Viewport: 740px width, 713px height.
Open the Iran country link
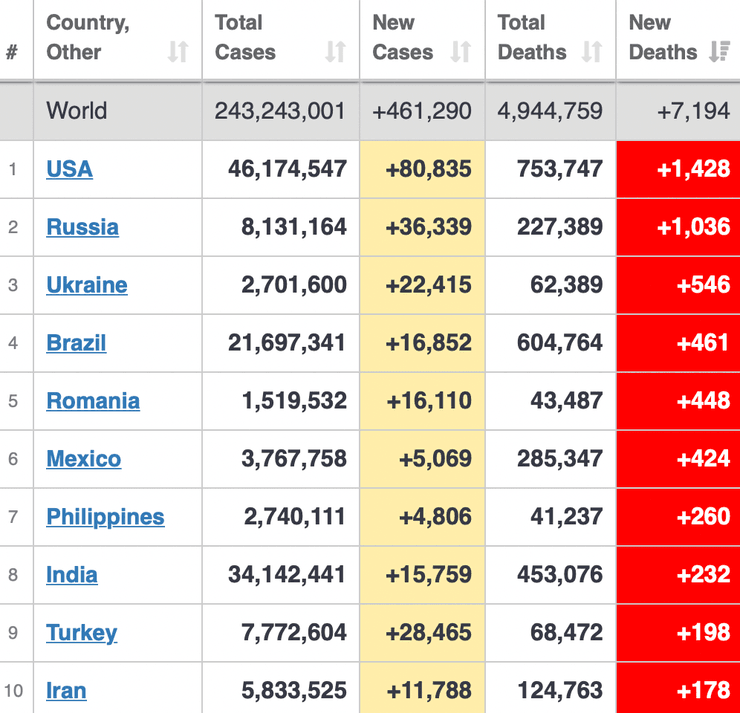66,691
